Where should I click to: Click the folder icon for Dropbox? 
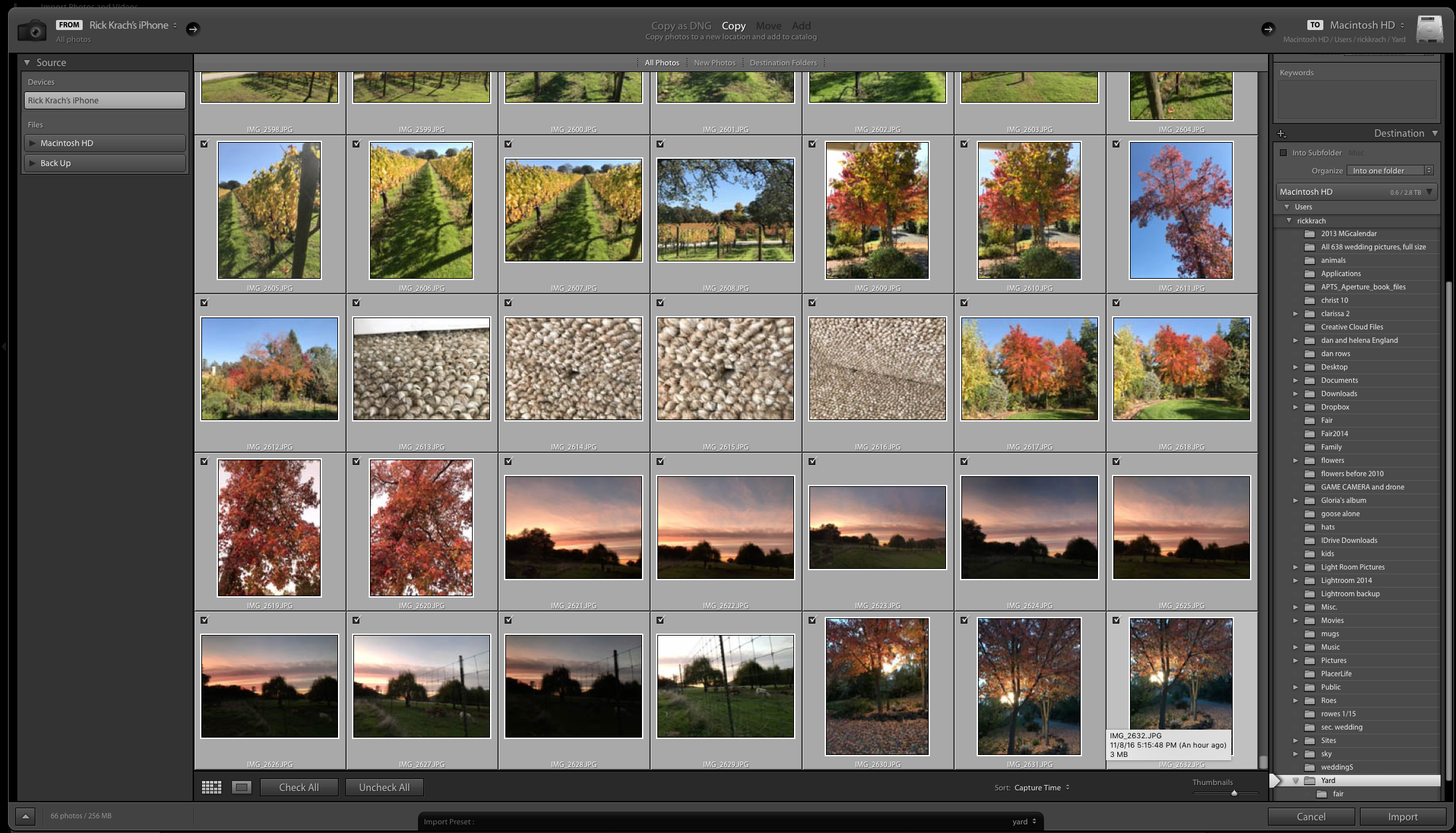[1309, 407]
